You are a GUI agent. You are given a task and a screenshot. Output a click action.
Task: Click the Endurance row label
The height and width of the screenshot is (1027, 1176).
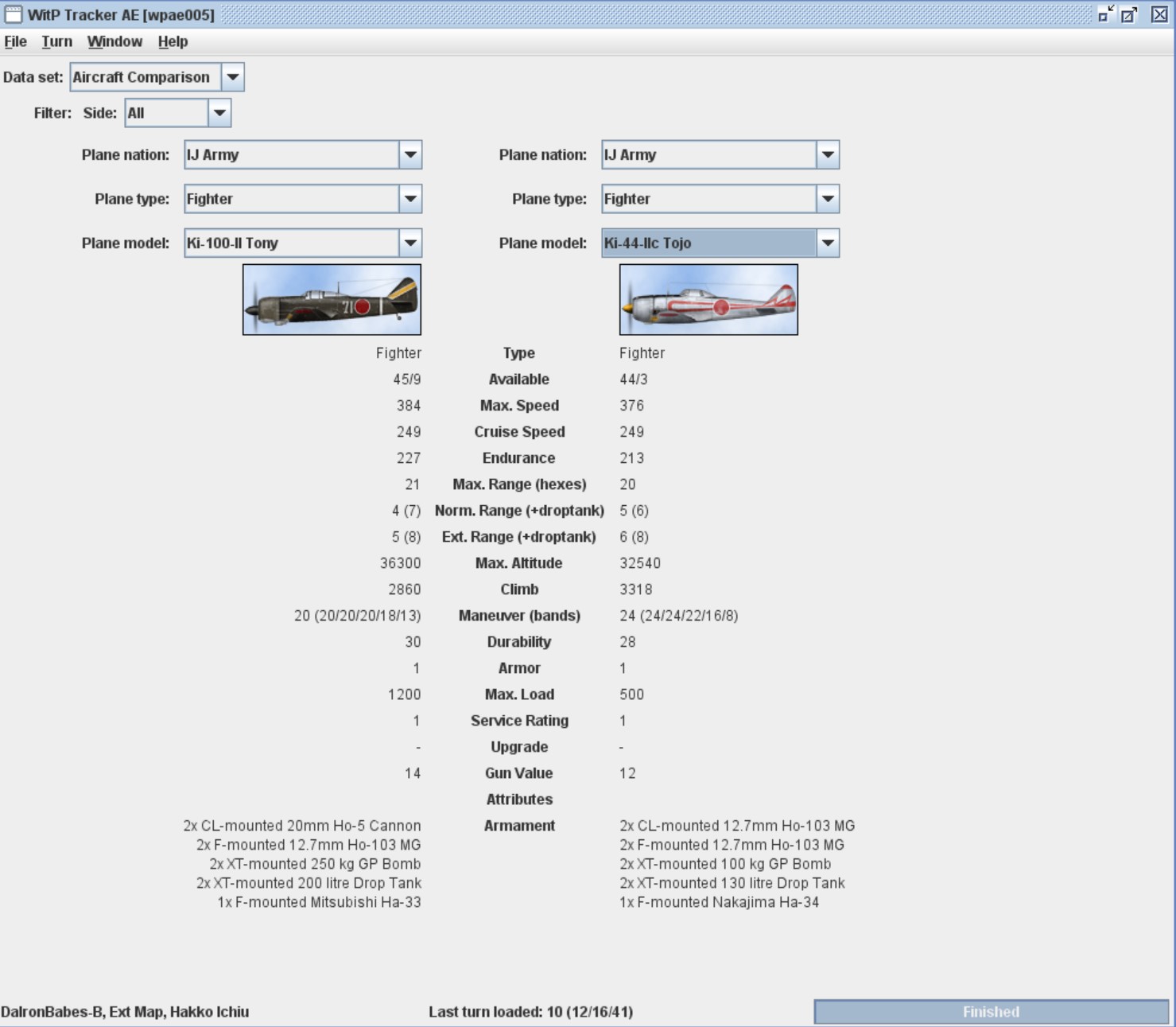(519, 458)
